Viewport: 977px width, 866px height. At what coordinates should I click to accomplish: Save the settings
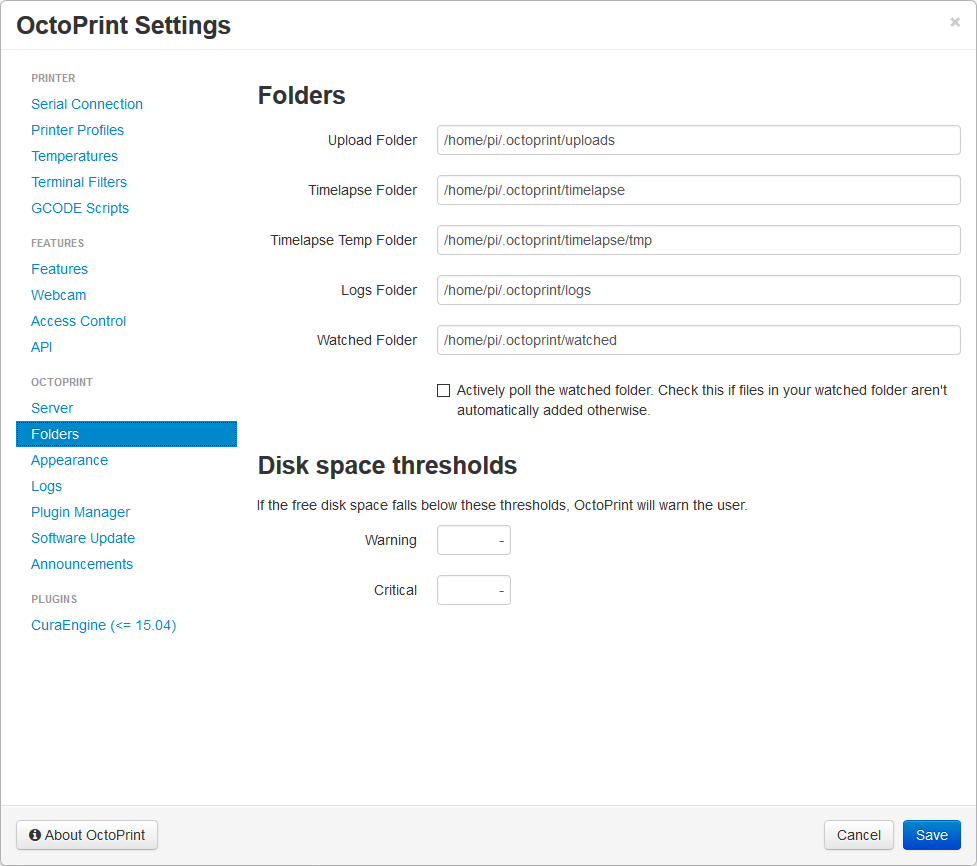pos(932,835)
